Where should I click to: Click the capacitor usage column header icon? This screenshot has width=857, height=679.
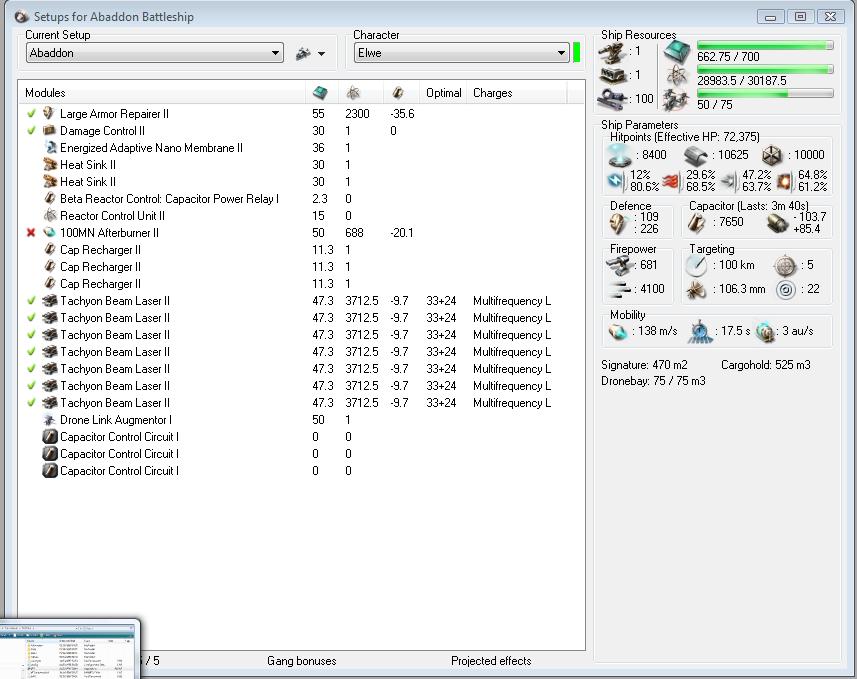pyautogui.click(x=398, y=93)
